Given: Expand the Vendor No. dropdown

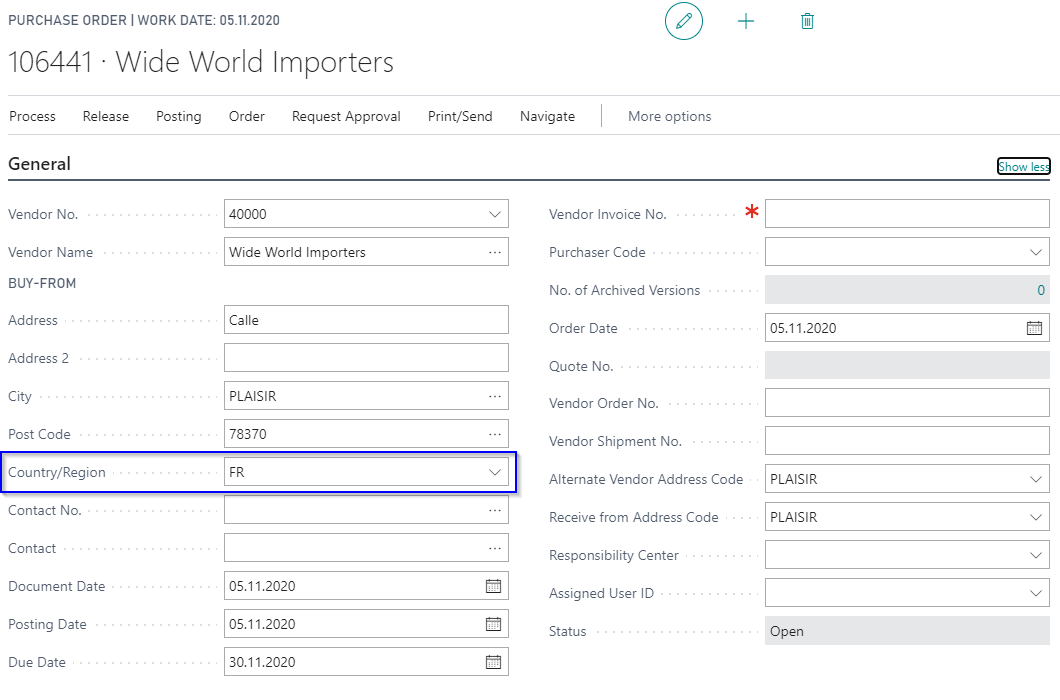Looking at the screenshot, I should 495,214.
